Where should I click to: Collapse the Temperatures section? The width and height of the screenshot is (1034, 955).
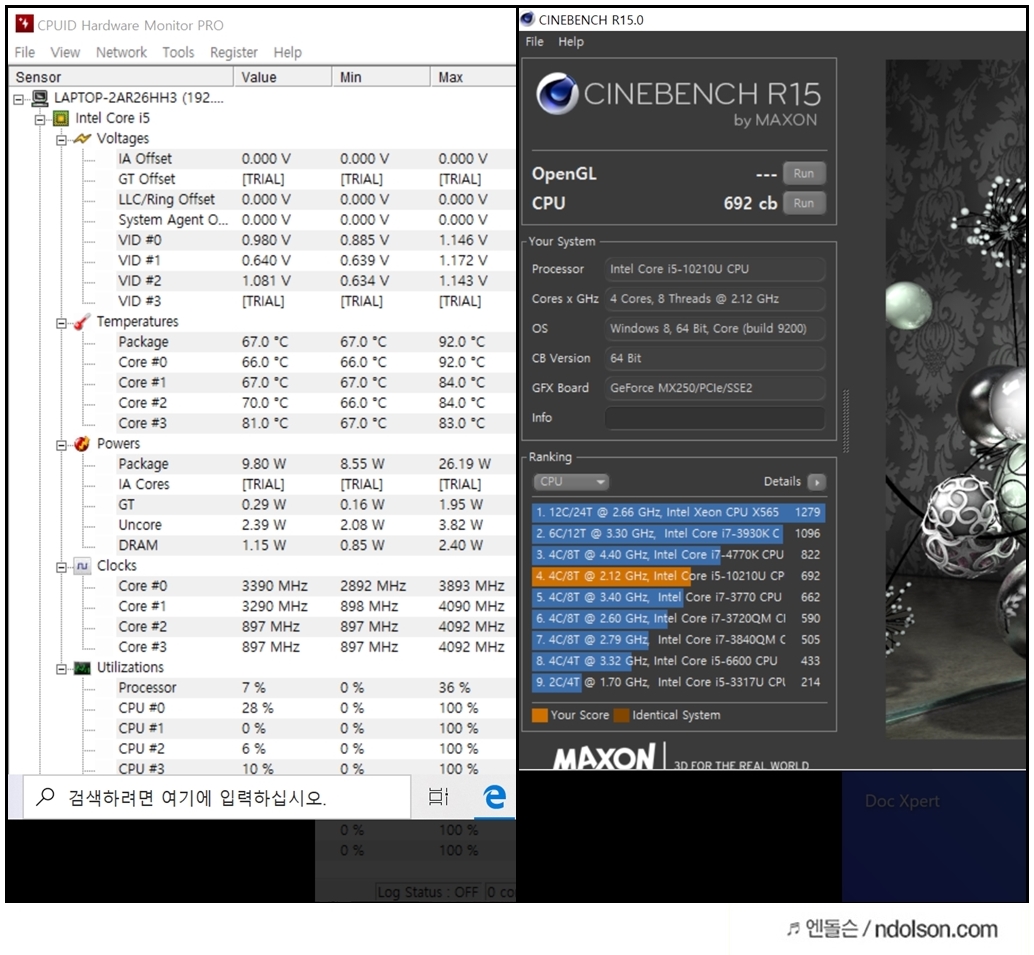(61, 323)
